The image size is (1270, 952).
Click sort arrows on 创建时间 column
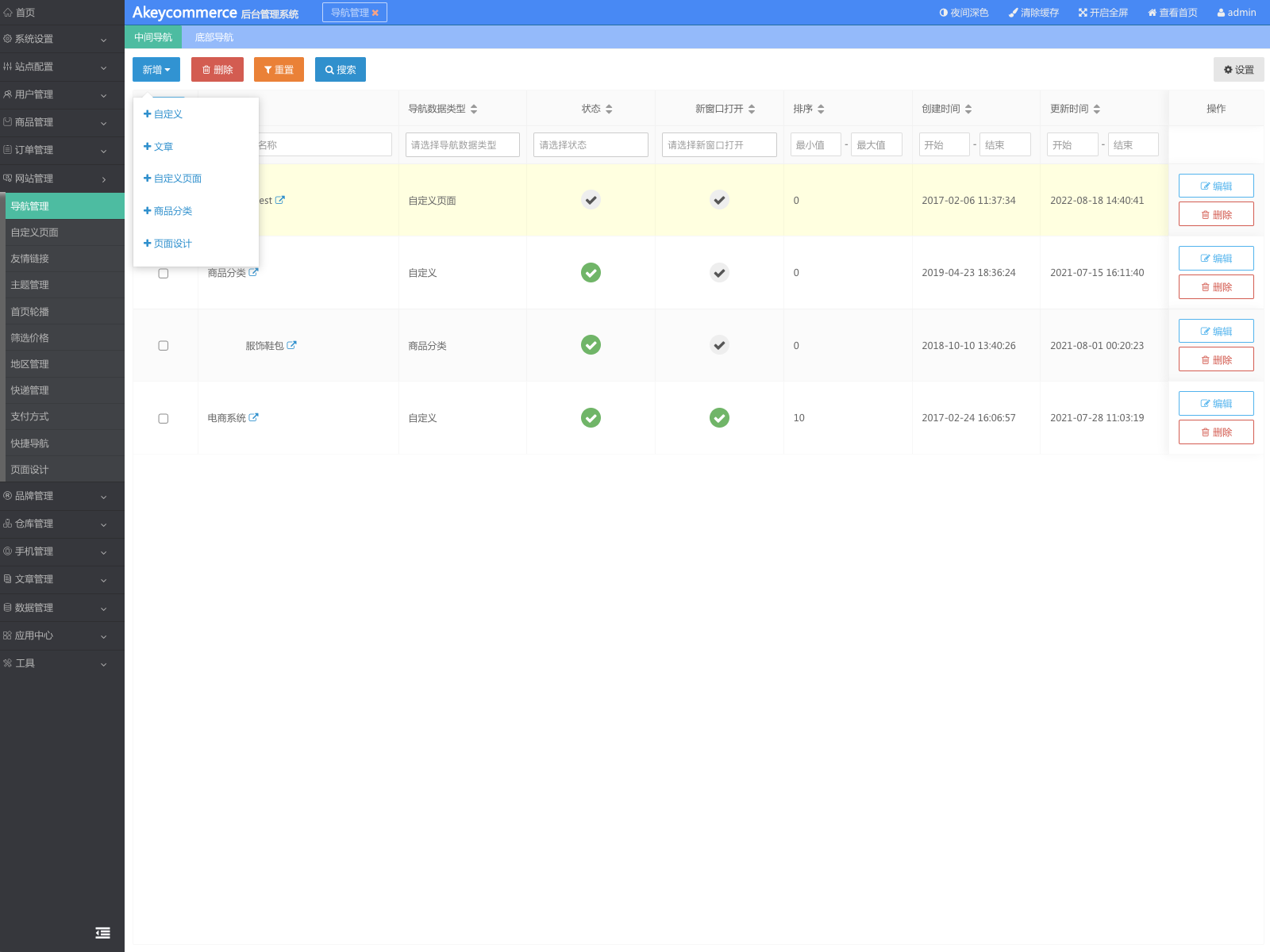coord(968,109)
